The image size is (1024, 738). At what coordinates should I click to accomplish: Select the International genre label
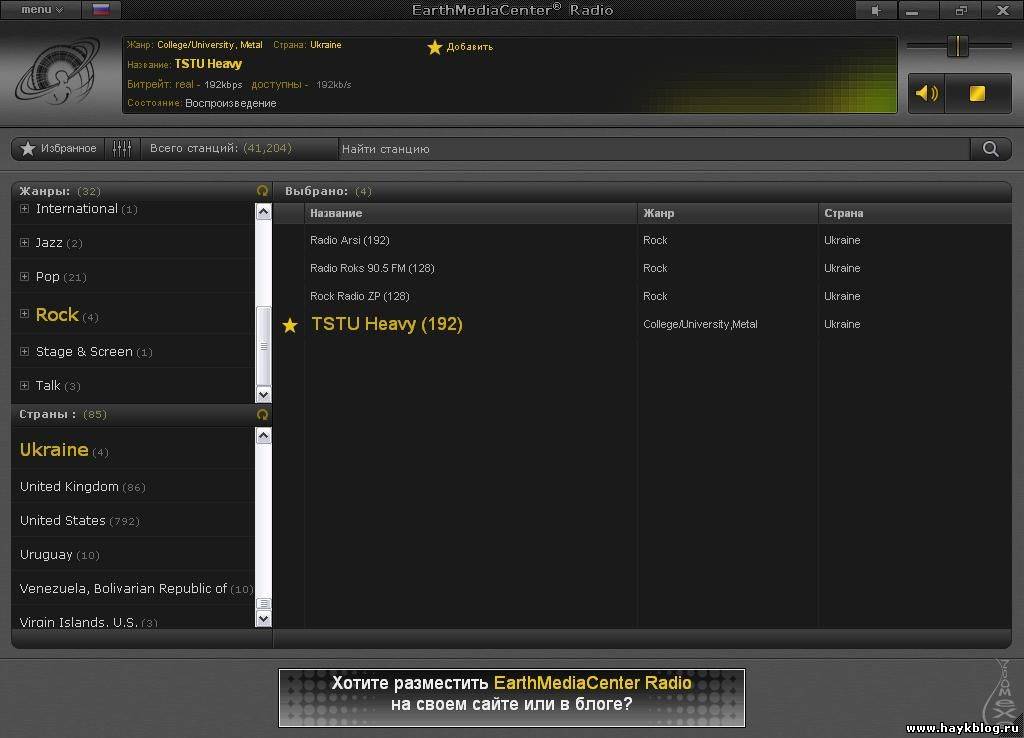tap(76, 209)
